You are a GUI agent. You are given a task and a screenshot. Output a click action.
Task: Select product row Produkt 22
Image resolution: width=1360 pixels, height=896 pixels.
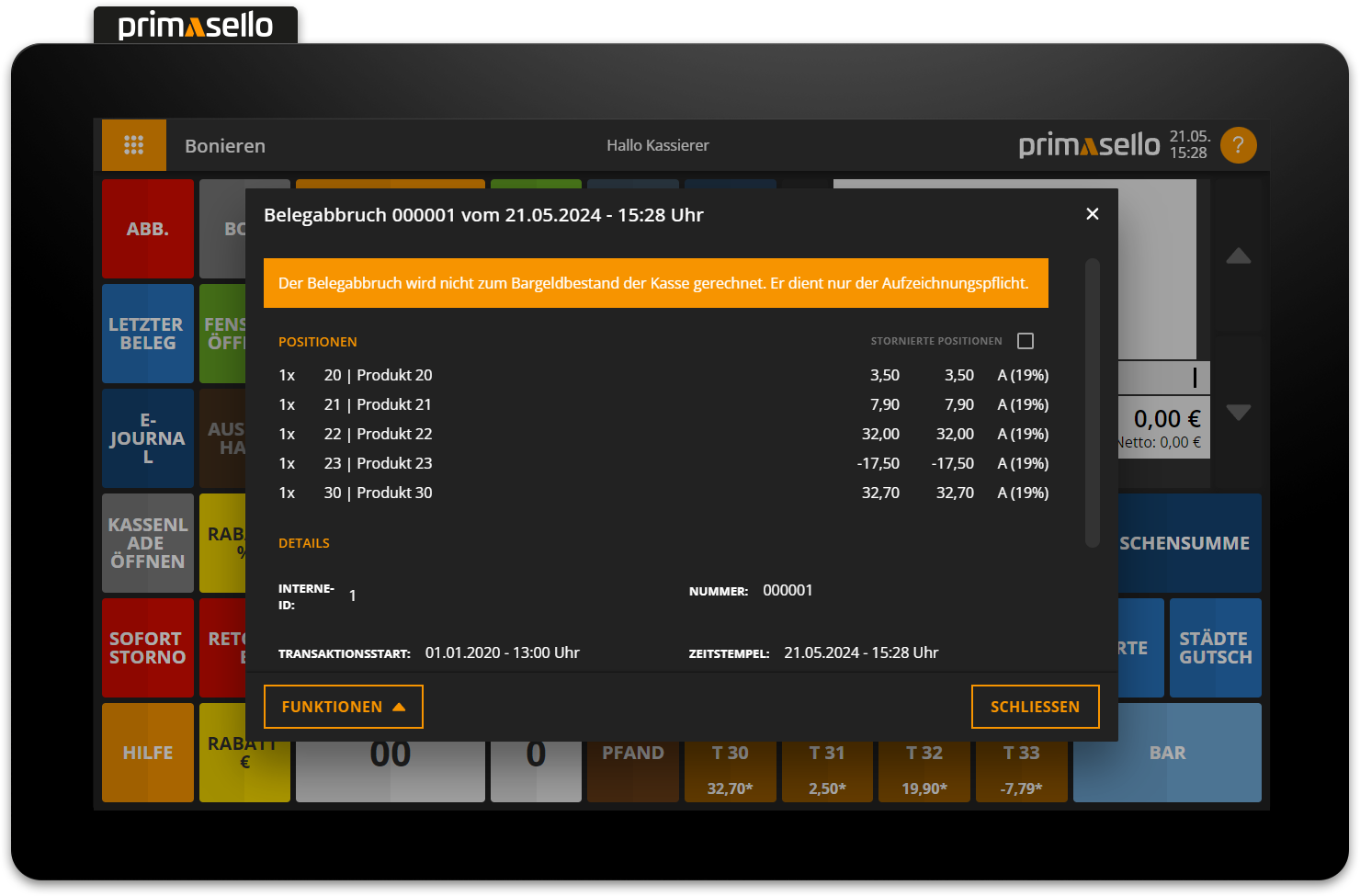click(663, 434)
